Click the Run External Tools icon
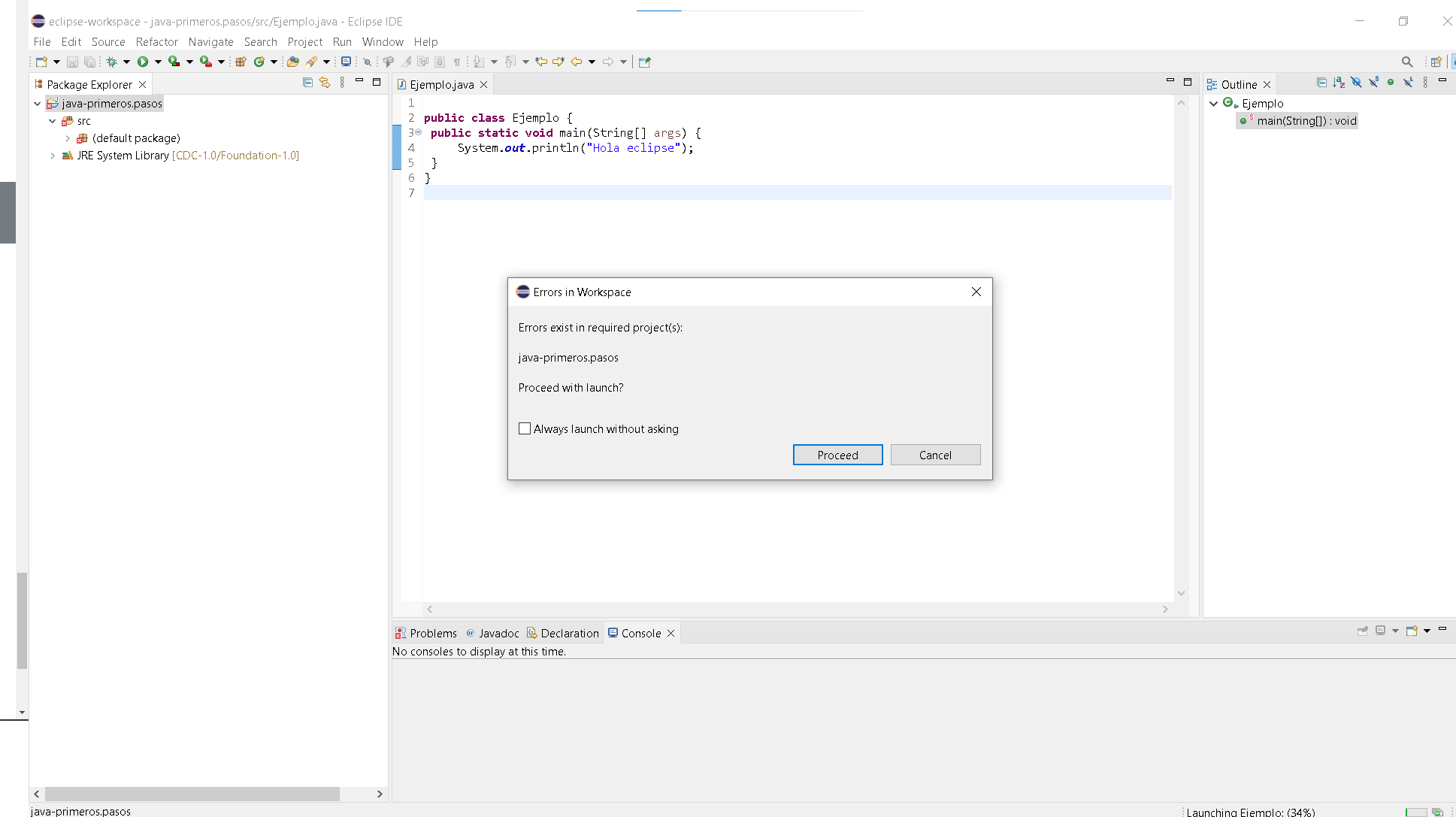 click(205, 62)
